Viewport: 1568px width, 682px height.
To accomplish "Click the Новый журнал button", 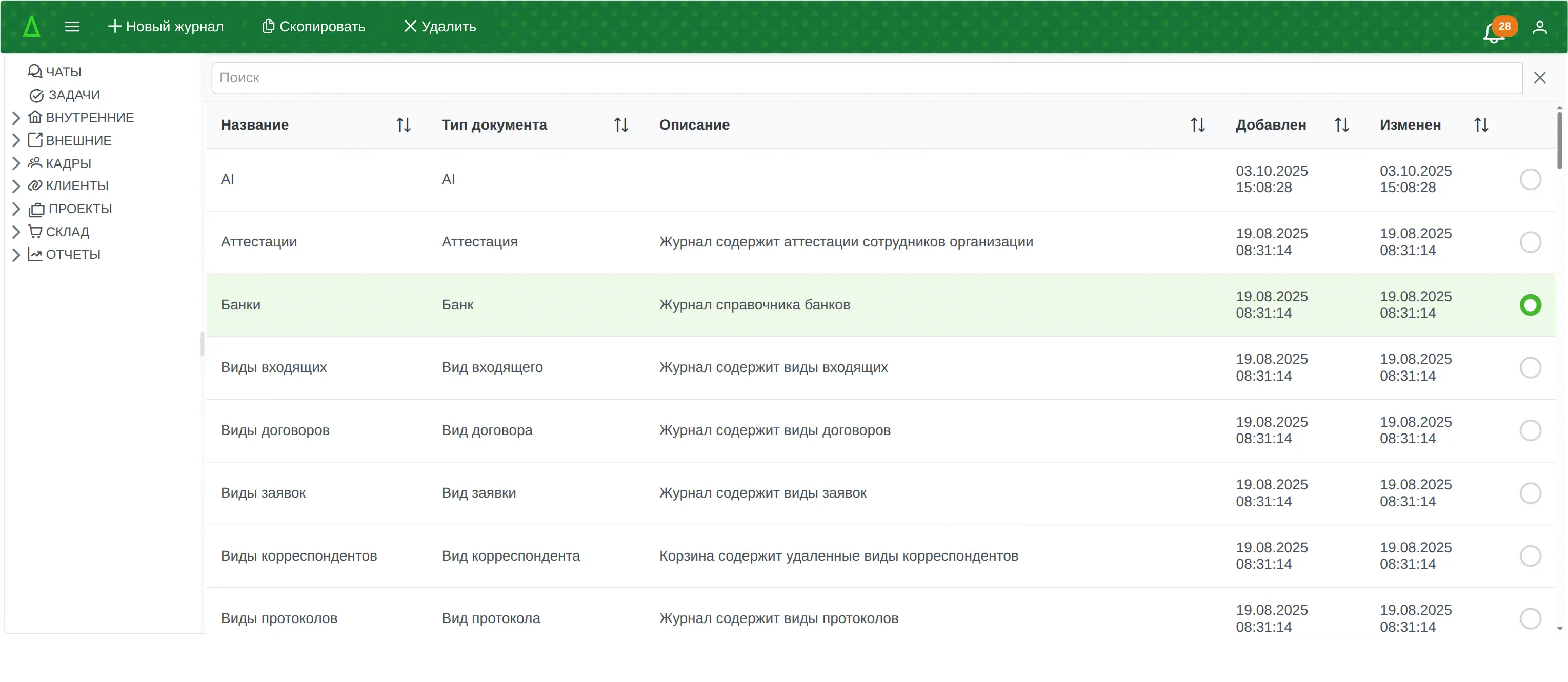I will pos(166,27).
